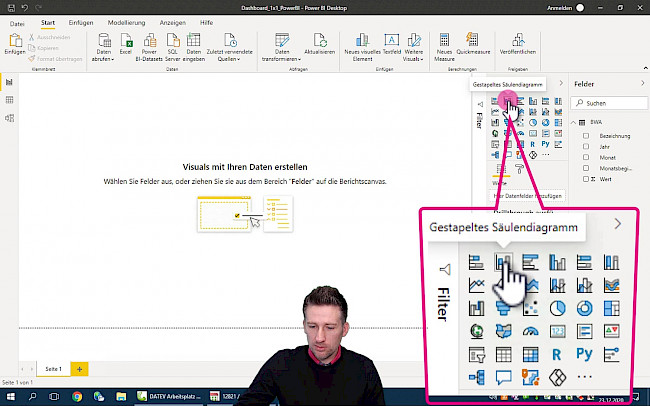Select Kopieren in the clipboard group

44,48
